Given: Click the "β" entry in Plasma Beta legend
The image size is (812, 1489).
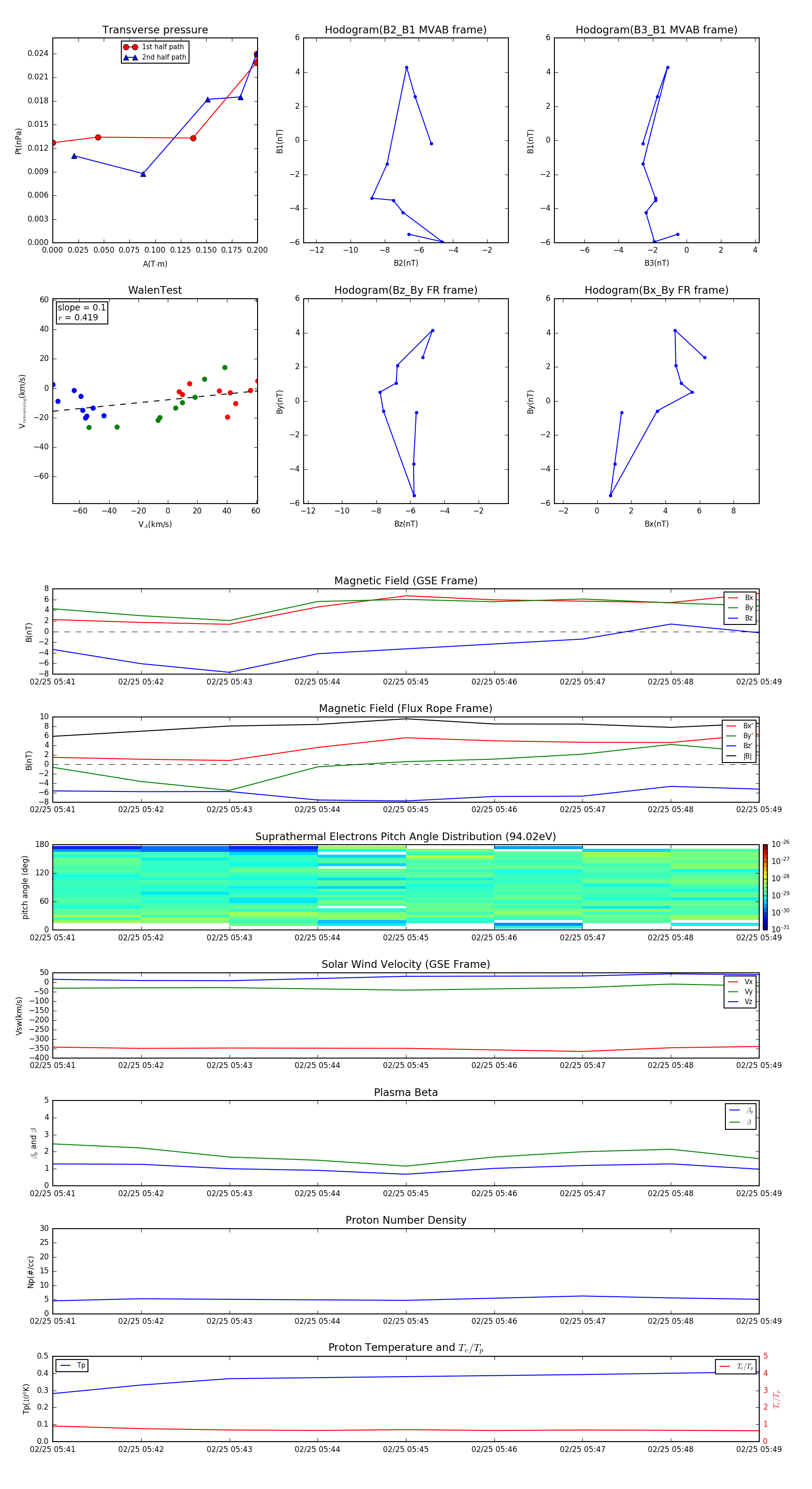Looking at the screenshot, I should pyautogui.click(x=742, y=1123).
